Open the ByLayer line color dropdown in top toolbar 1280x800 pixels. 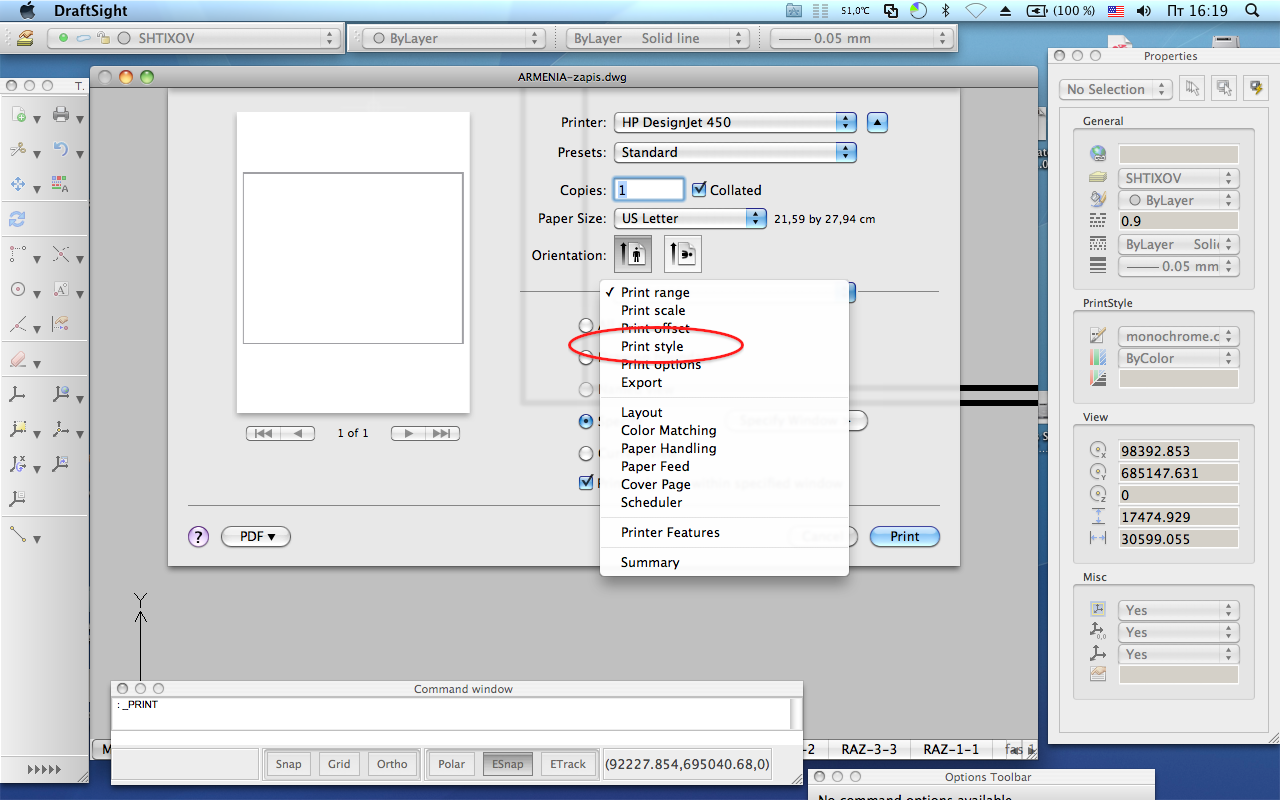(453, 38)
